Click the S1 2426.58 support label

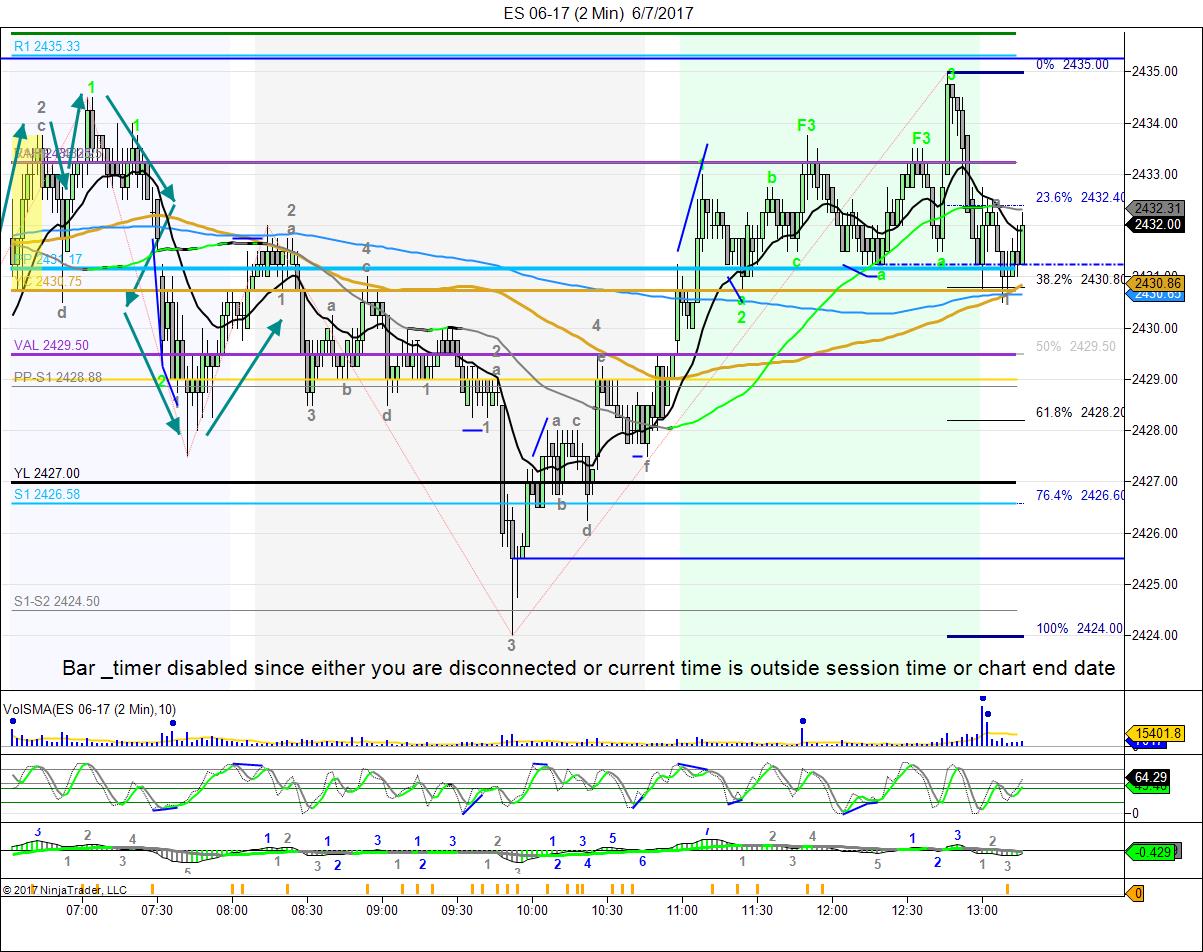(x=47, y=494)
